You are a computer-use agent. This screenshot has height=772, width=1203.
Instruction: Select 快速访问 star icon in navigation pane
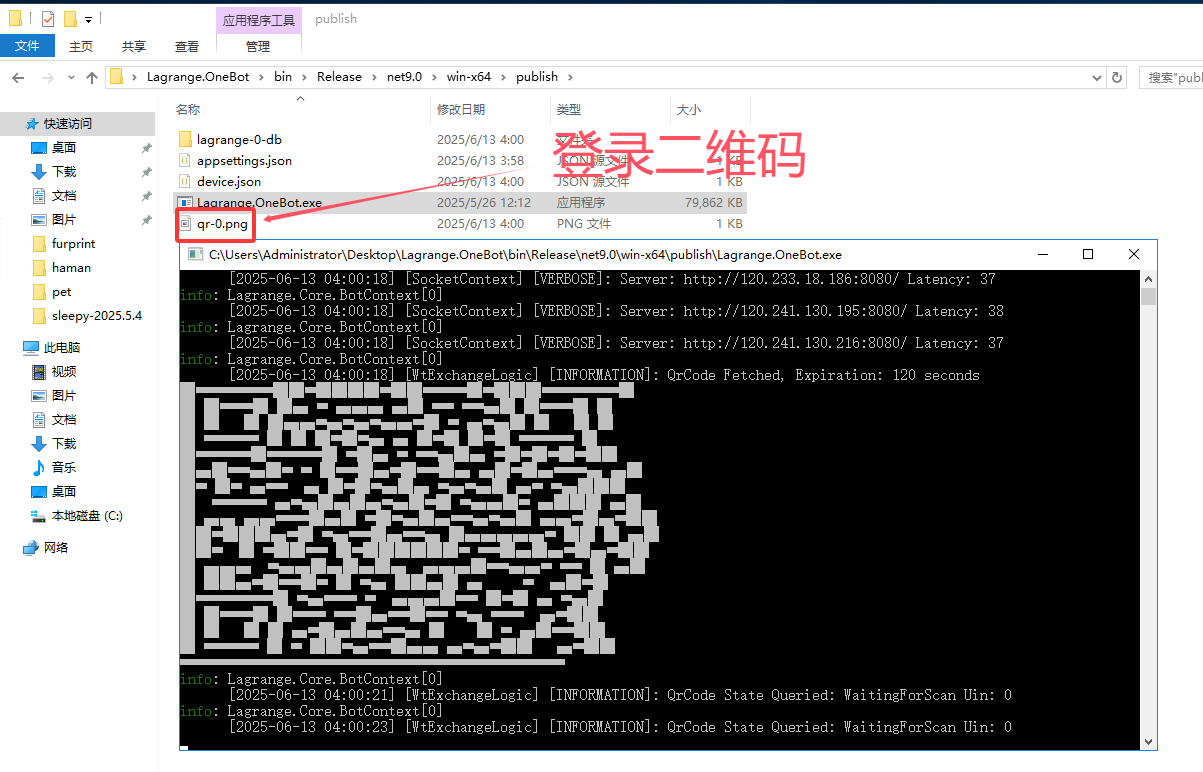(32, 124)
